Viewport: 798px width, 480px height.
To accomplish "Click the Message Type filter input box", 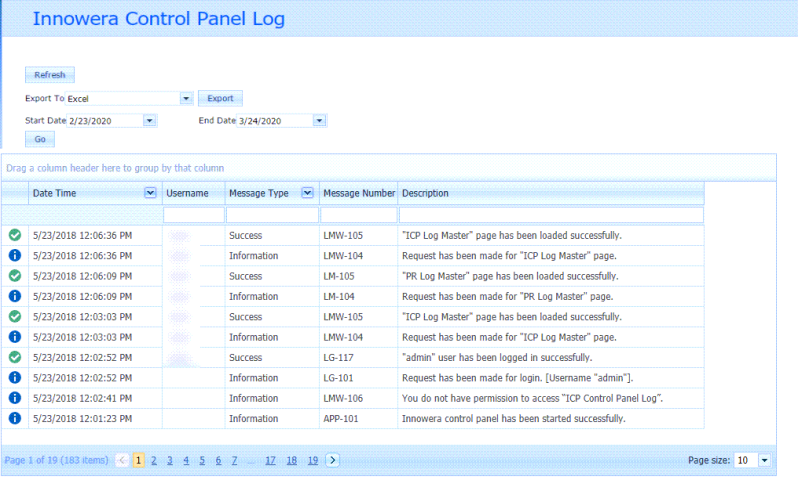I will click(272, 215).
